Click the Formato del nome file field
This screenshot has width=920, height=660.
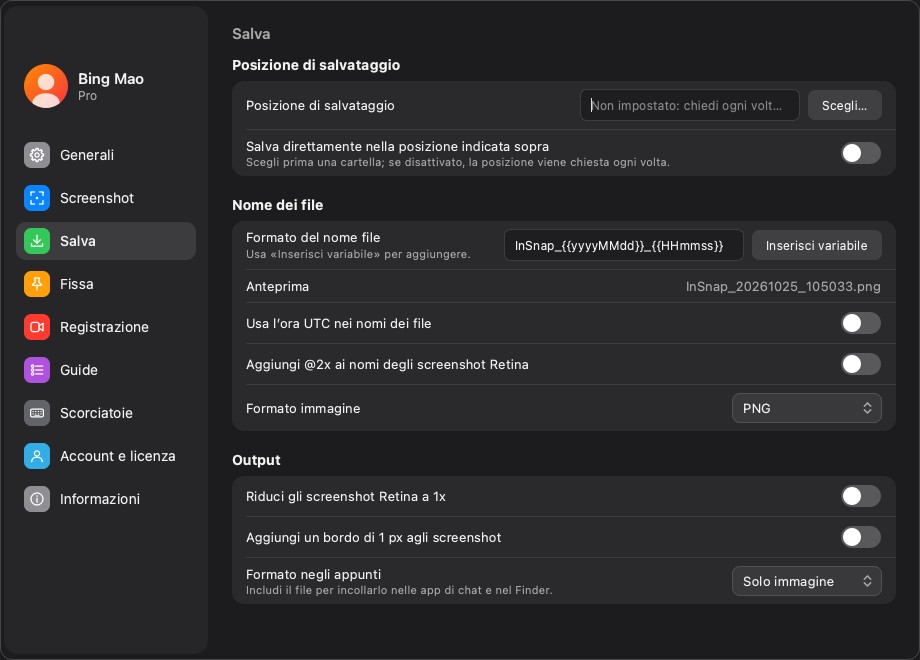click(624, 245)
